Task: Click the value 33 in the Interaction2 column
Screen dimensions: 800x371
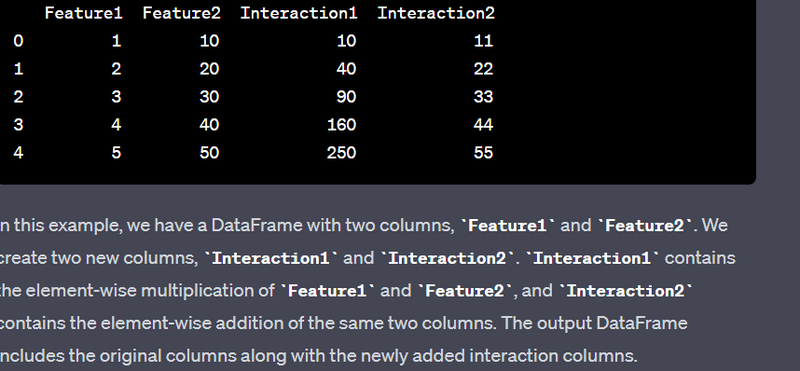Action: pyautogui.click(x=483, y=96)
